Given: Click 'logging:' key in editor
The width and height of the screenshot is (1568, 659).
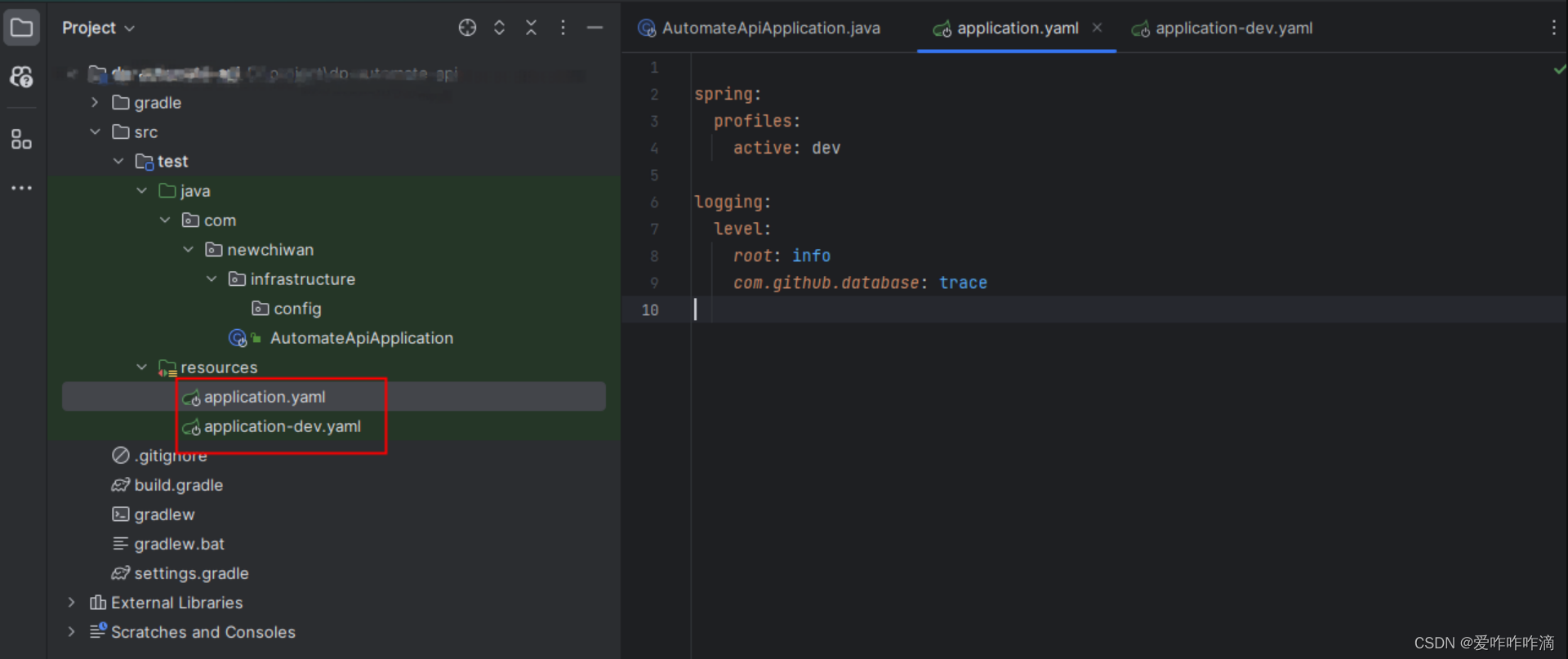Looking at the screenshot, I should click(x=733, y=202).
